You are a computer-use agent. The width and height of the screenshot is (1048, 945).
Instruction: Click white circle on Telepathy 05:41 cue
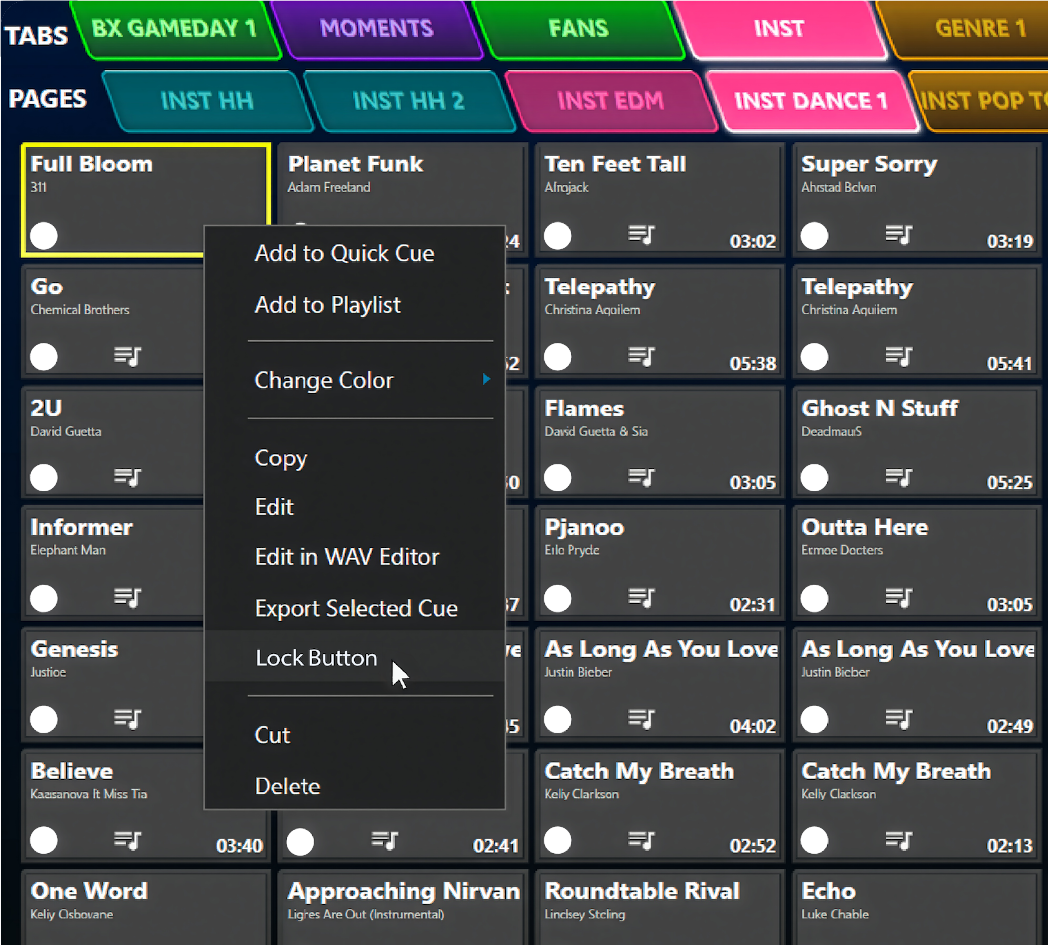pyautogui.click(x=814, y=357)
